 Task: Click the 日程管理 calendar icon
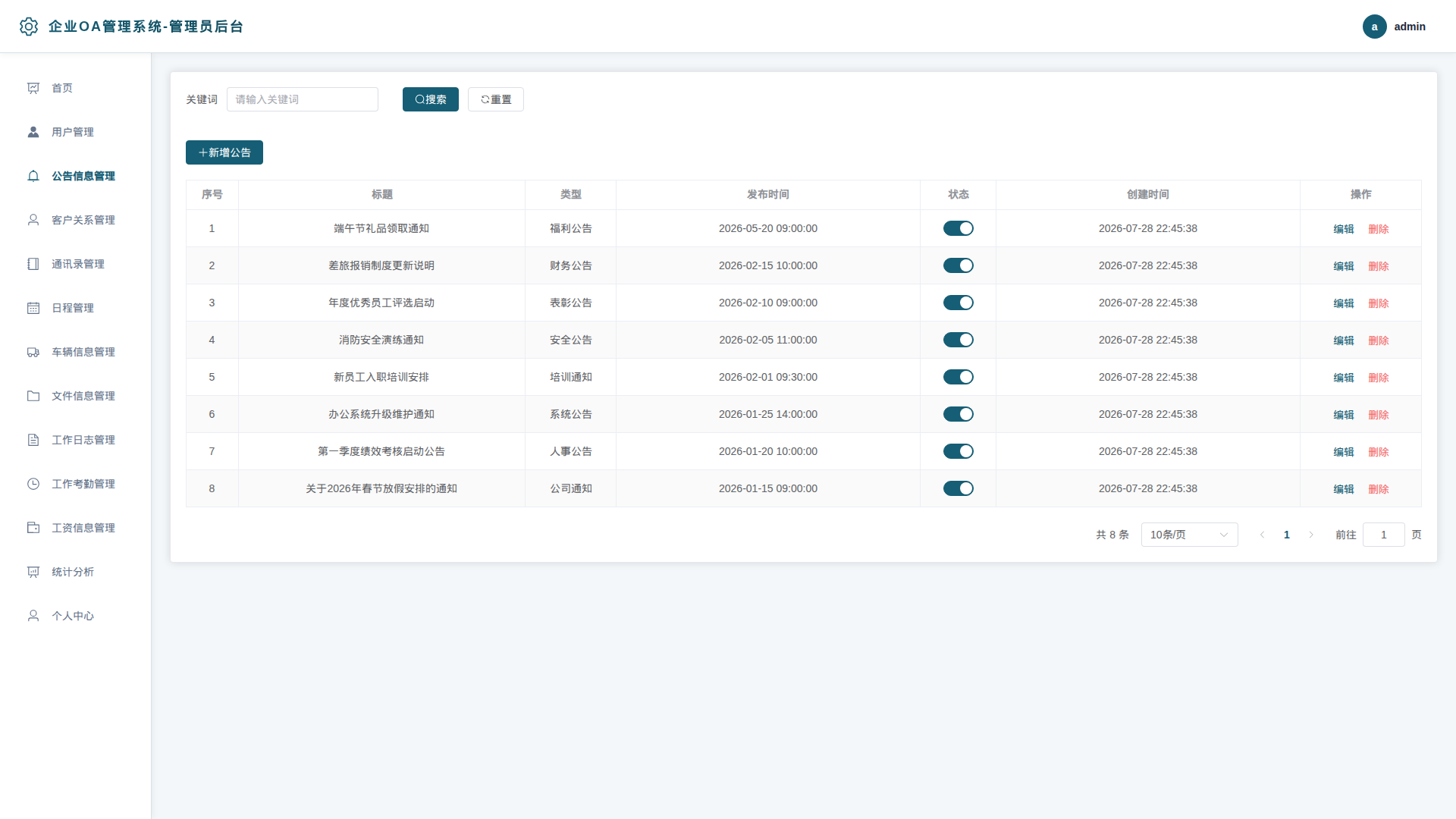pos(33,308)
